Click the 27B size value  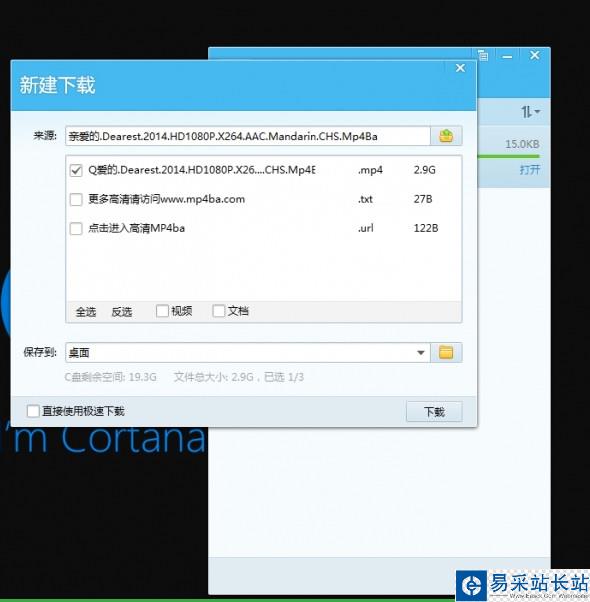(x=423, y=199)
